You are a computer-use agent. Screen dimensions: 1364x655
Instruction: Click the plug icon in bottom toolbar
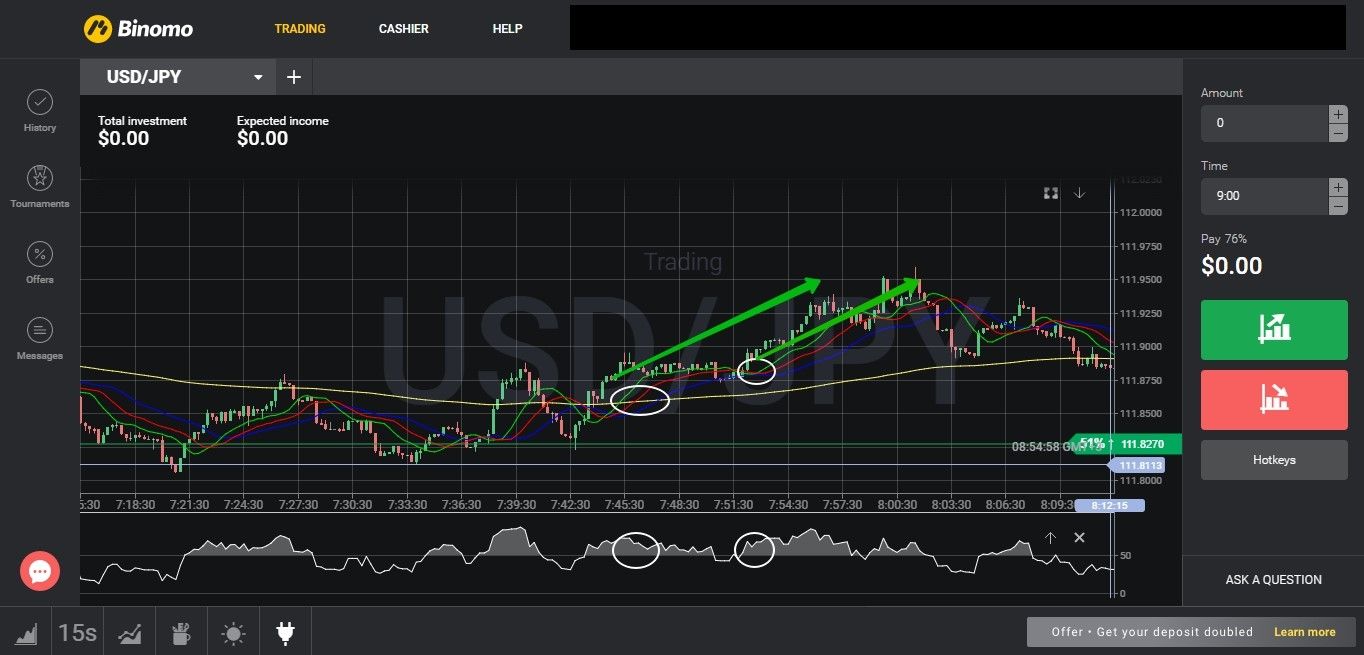click(x=285, y=633)
